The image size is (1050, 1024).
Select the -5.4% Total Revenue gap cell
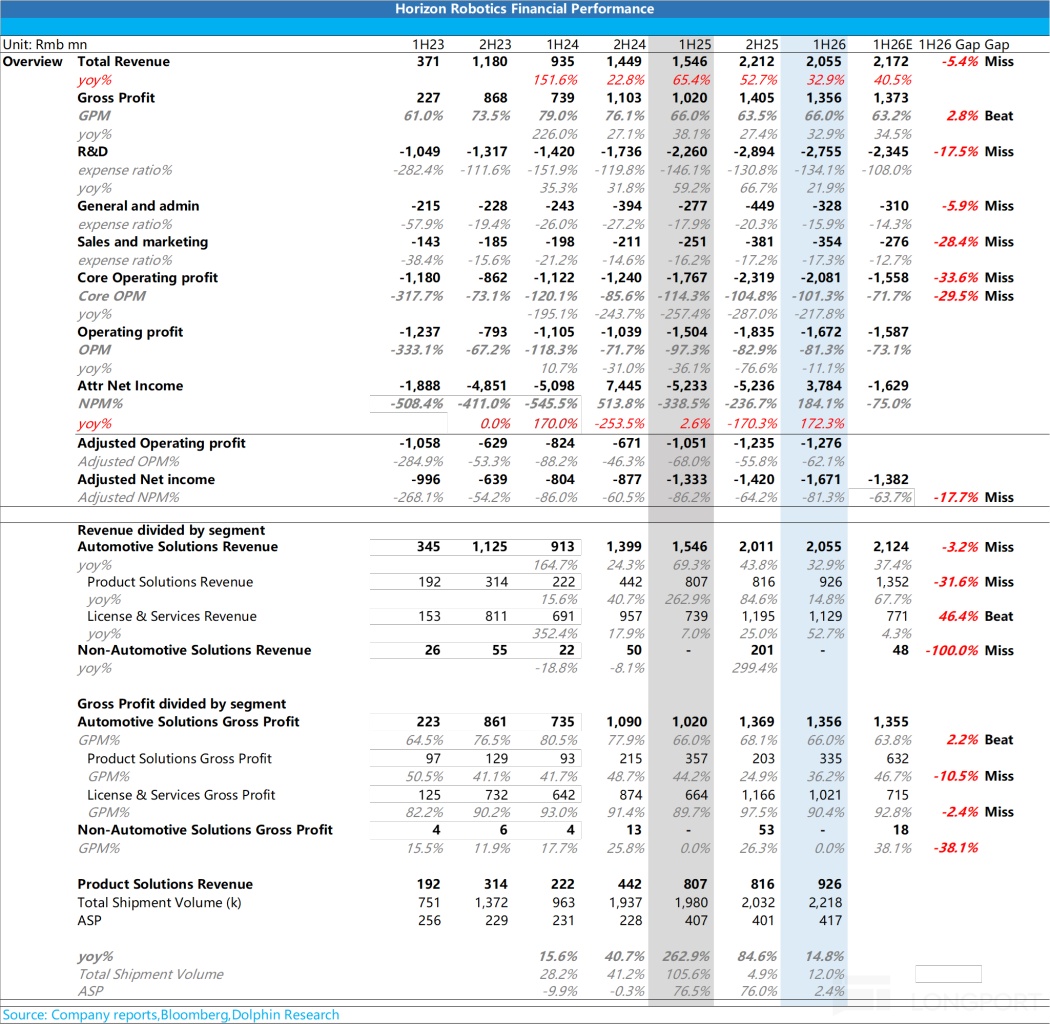960,62
